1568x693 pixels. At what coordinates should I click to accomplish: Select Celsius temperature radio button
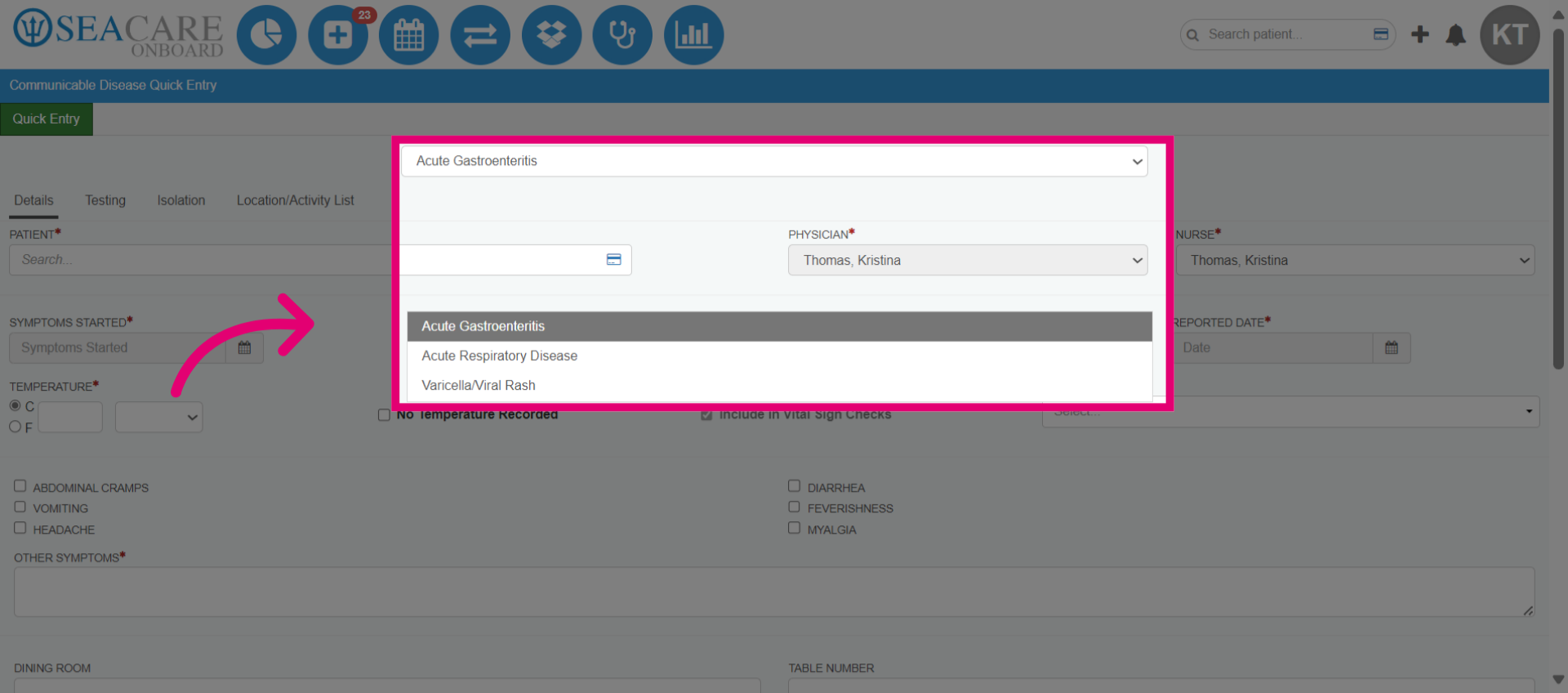click(15, 405)
